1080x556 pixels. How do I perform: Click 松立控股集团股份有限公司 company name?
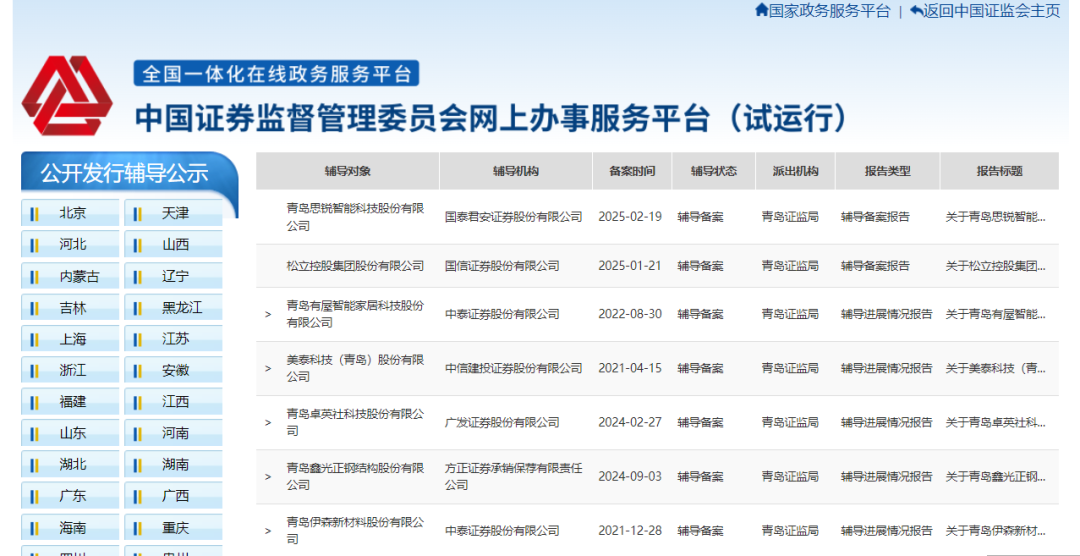355,266
